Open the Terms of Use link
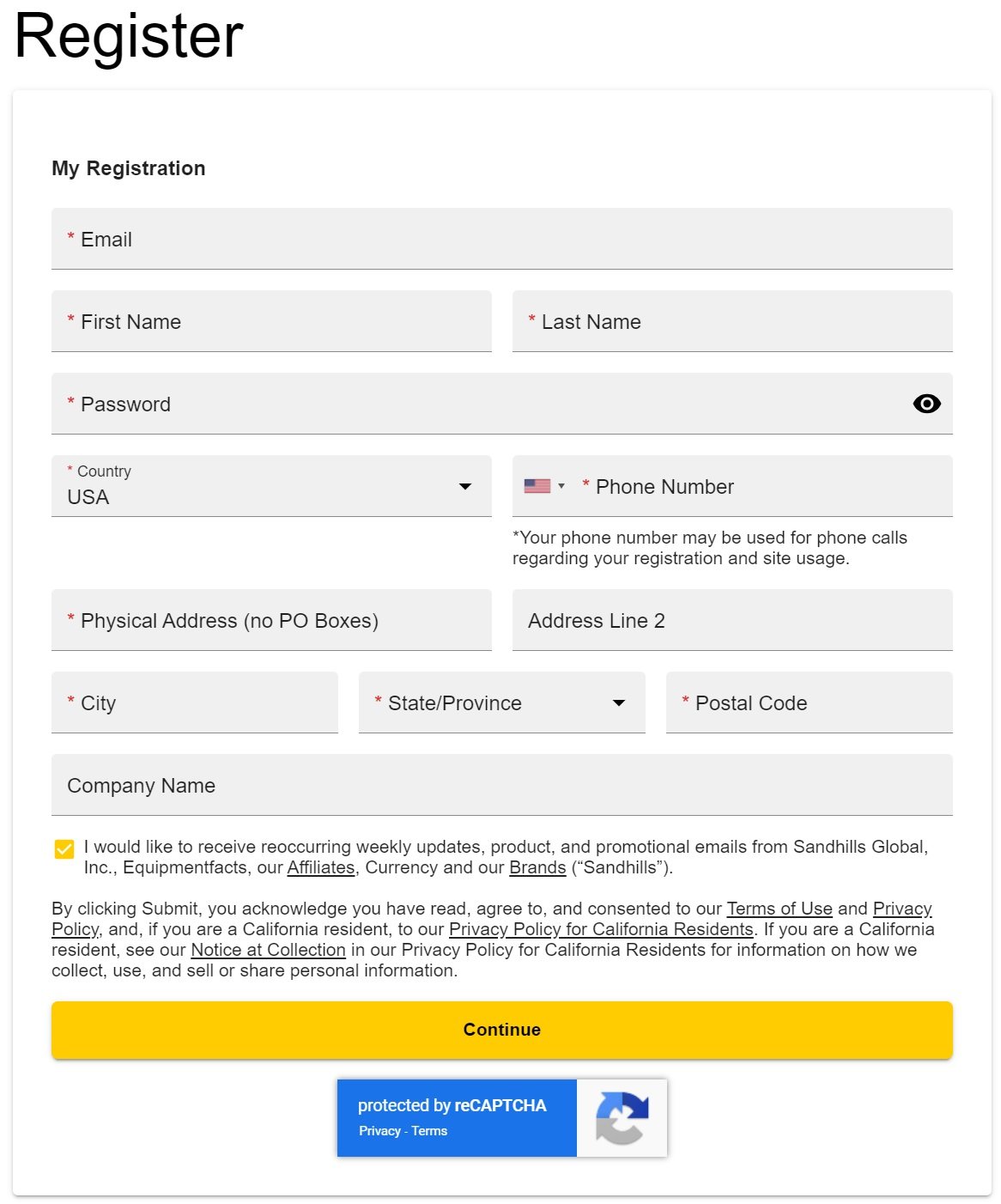Screen dimensions: 1001x1204 click(779, 908)
